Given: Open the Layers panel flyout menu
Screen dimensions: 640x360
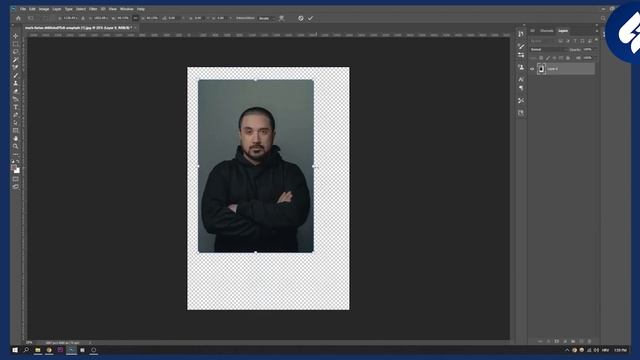Looking at the screenshot, I should [x=597, y=31].
